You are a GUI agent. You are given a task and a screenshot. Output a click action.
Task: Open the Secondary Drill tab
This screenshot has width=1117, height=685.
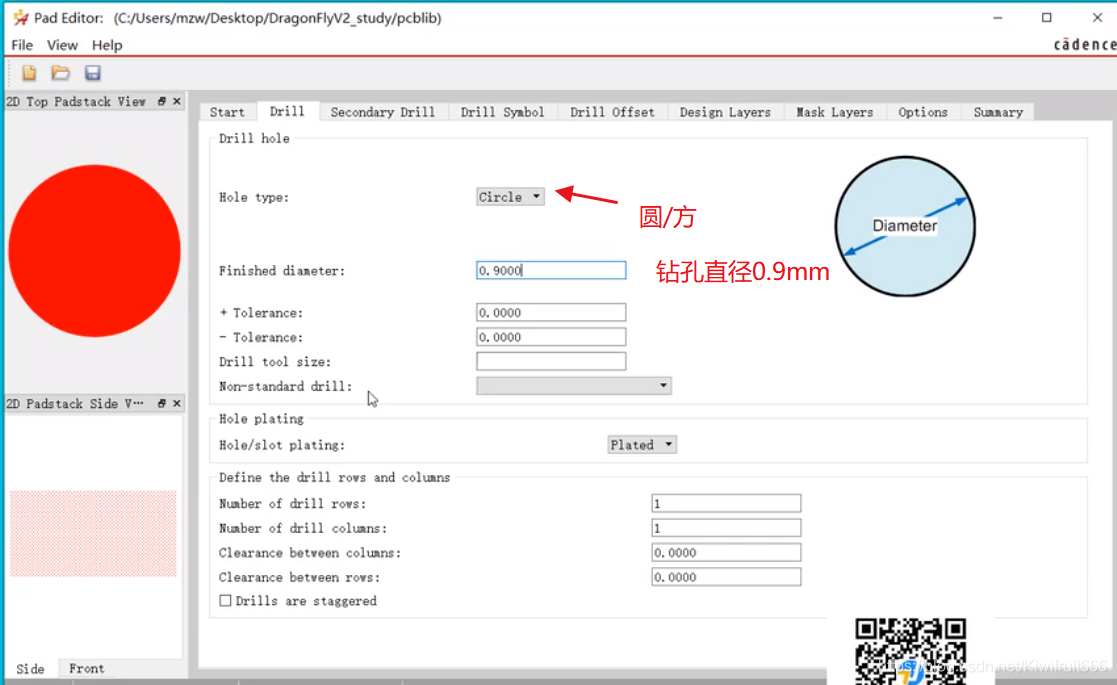tap(382, 112)
